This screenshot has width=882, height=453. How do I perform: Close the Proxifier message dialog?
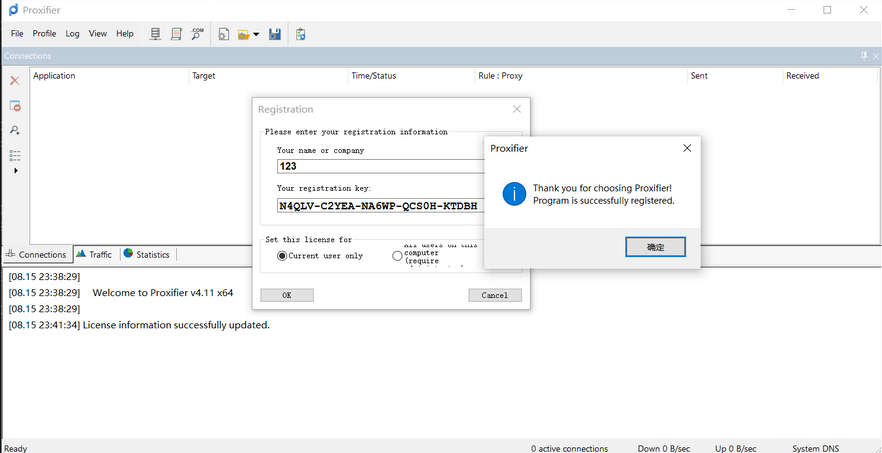coord(687,149)
